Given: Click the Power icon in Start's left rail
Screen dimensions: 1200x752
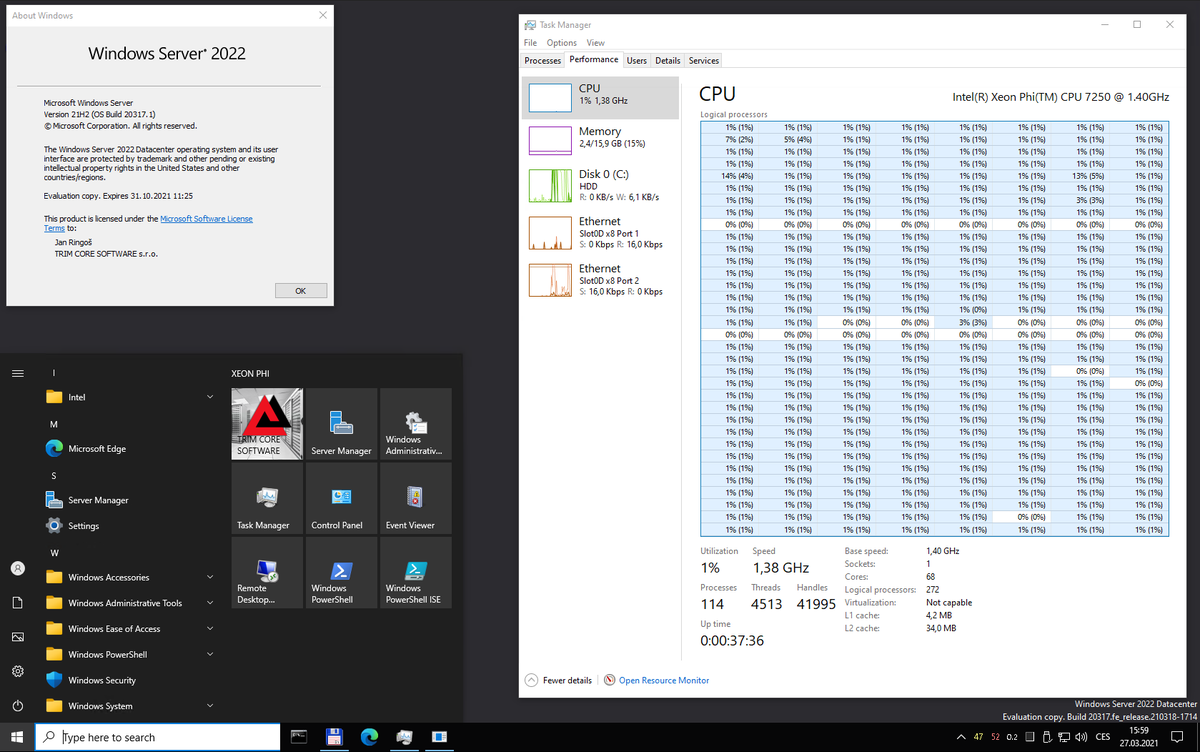Looking at the screenshot, I should coord(17,706).
